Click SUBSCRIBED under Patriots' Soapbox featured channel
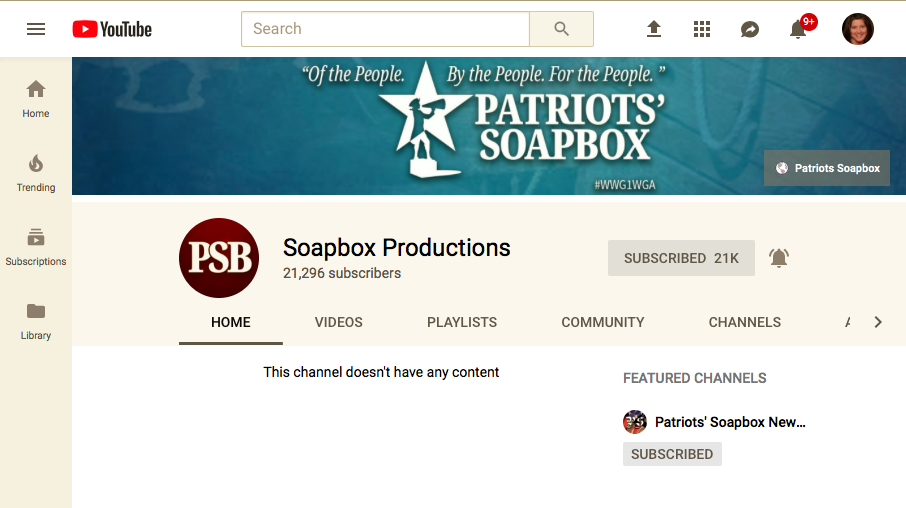 672,454
